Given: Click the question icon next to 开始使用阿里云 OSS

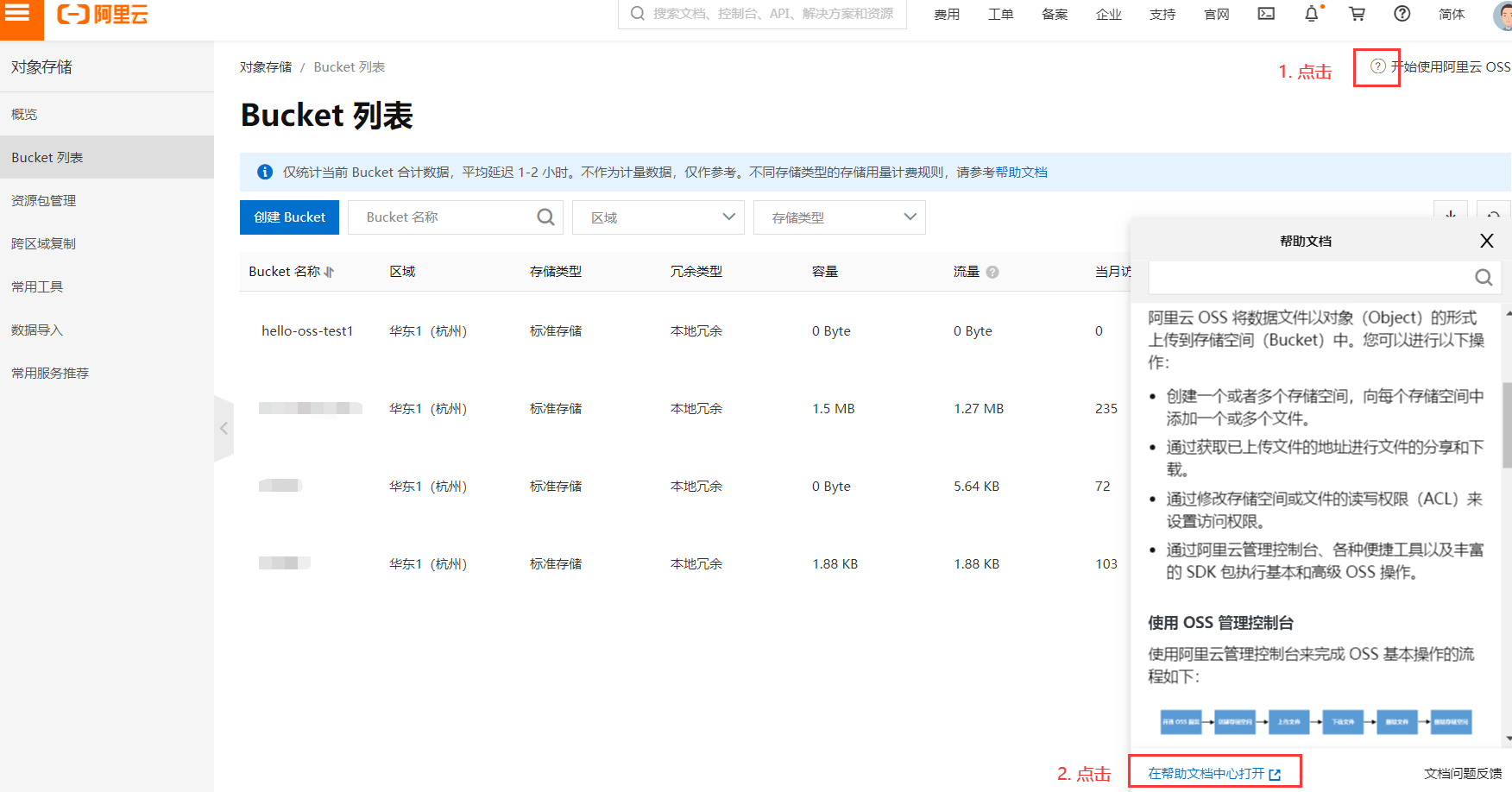Looking at the screenshot, I should 1378,66.
